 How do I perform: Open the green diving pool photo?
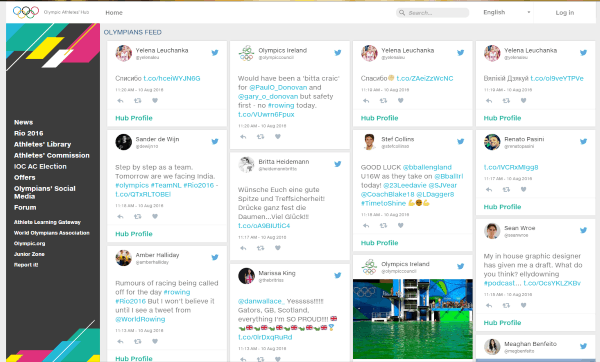[x=412, y=319]
